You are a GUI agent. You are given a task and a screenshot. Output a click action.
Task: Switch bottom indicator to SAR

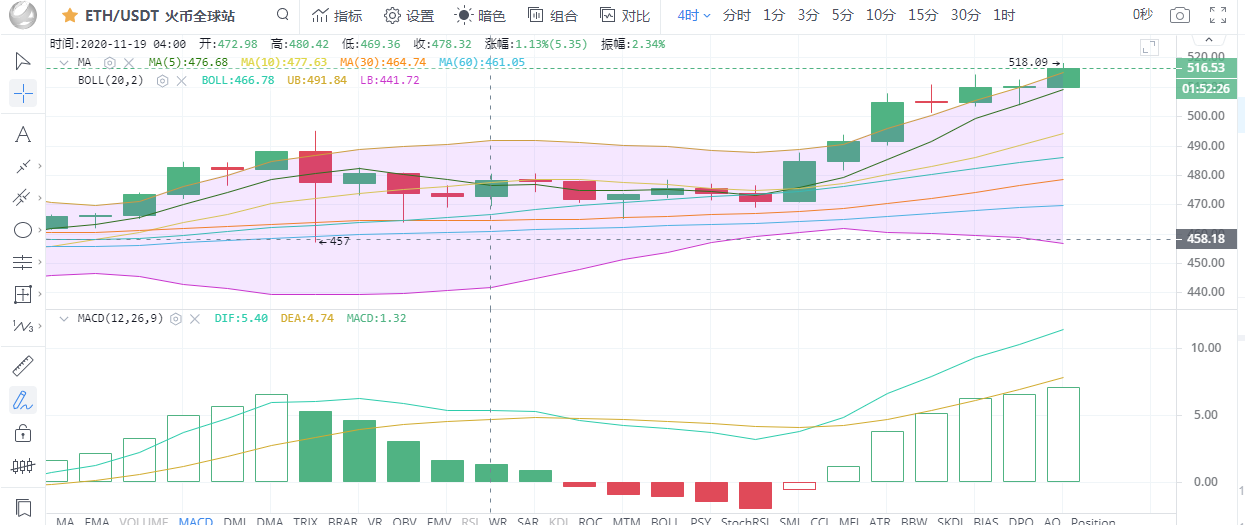pyautogui.click(x=528, y=521)
